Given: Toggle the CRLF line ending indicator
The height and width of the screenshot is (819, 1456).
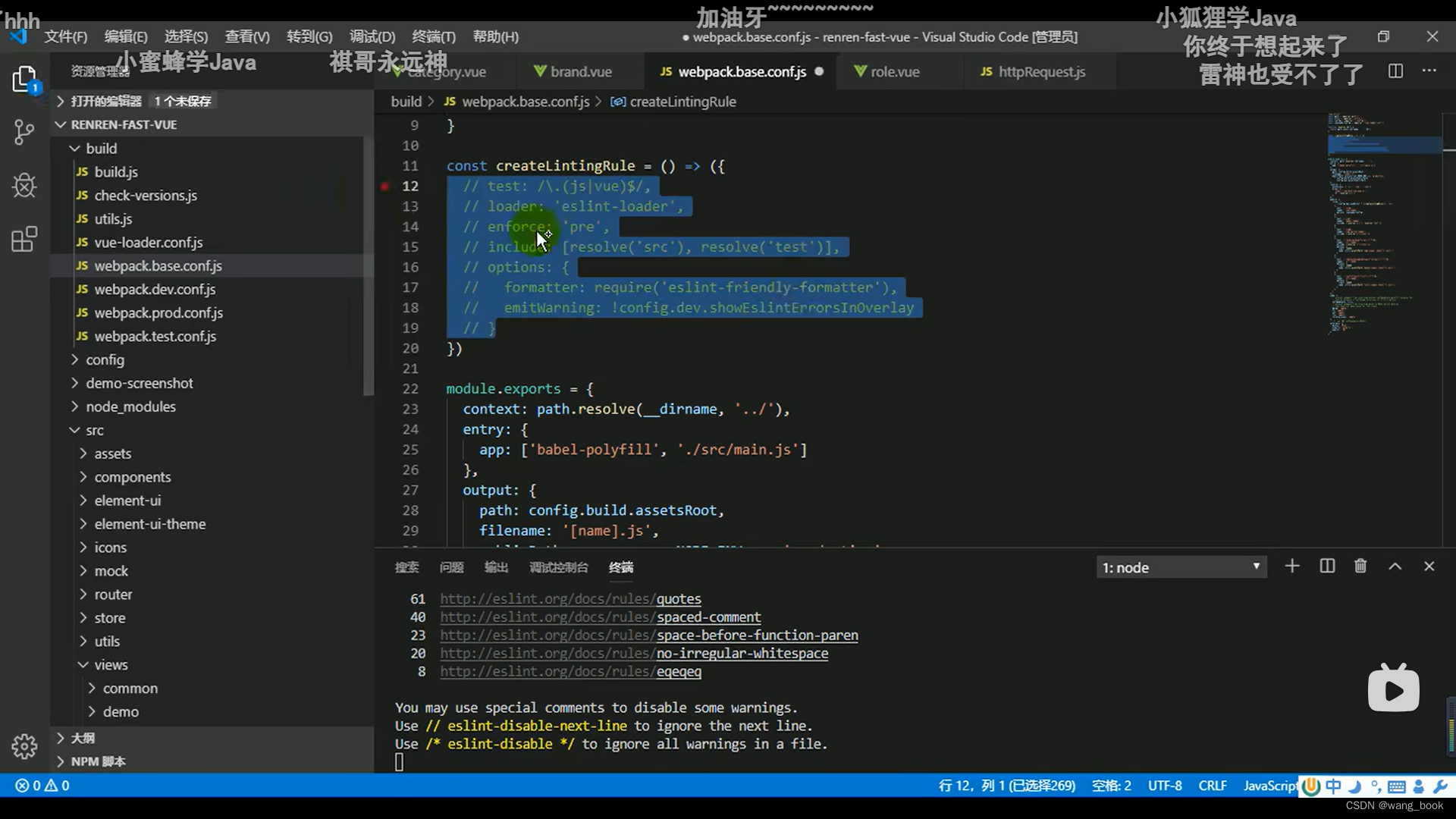Looking at the screenshot, I should tap(1212, 786).
